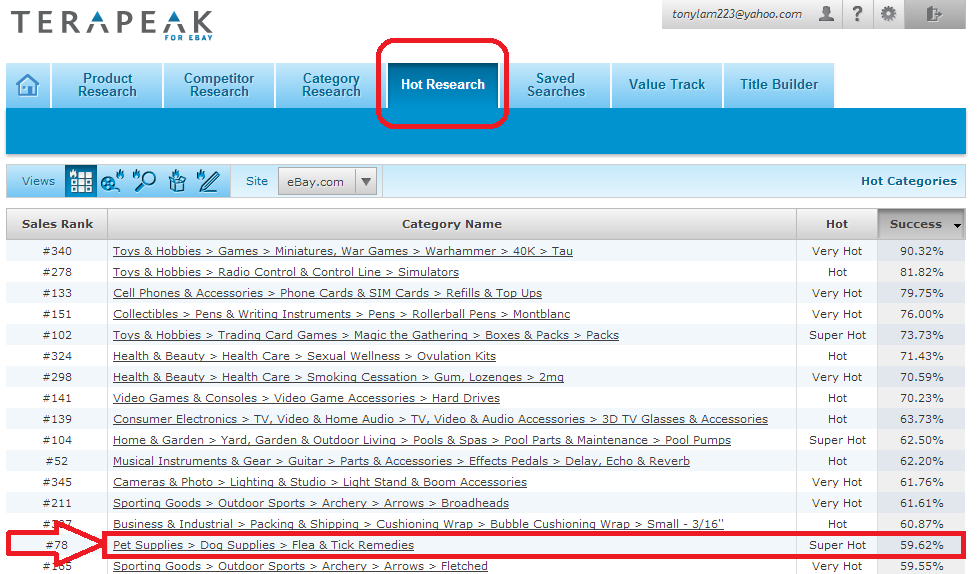Click the help question mark icon
Viewport: 978px width, 574px height.
pos(858,14)
